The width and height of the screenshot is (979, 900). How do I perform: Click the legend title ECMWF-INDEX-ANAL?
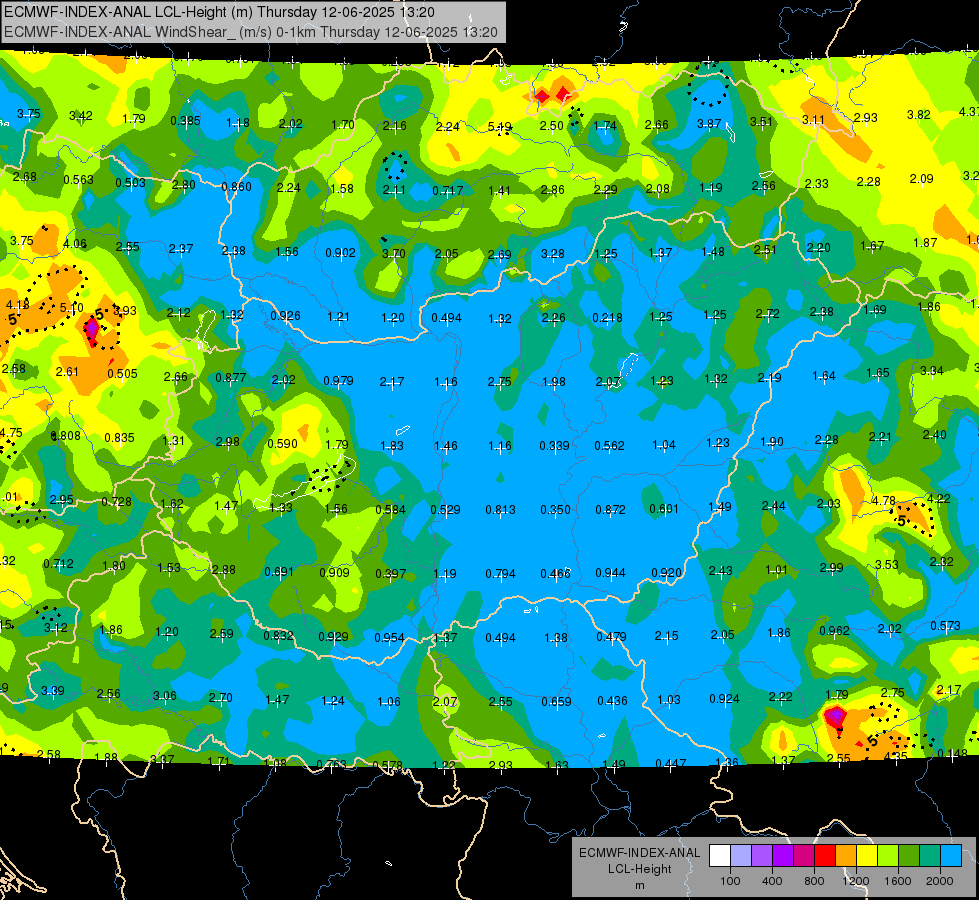pos(639,853)
